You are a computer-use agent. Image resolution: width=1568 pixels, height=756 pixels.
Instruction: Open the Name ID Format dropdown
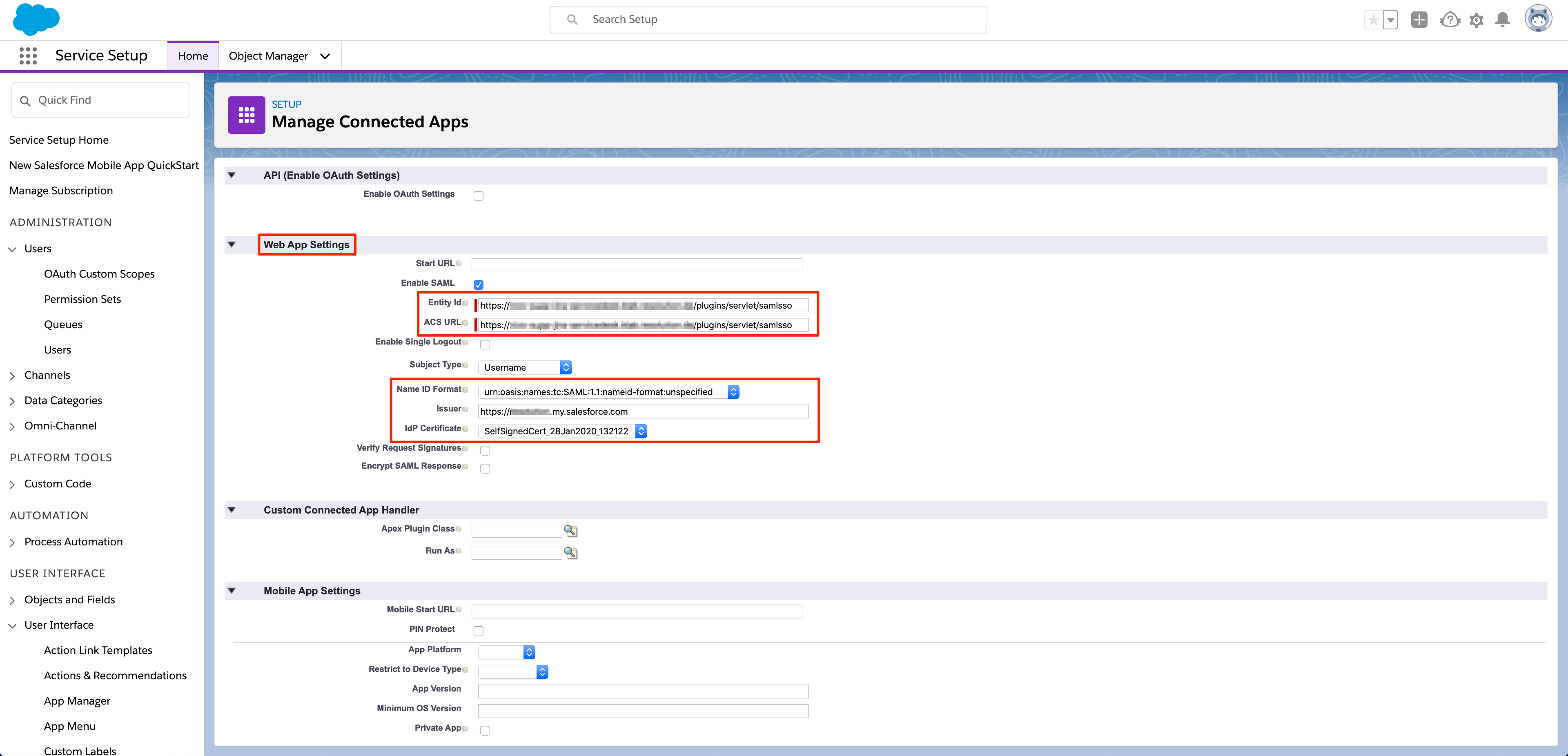(x=609, y=391)
